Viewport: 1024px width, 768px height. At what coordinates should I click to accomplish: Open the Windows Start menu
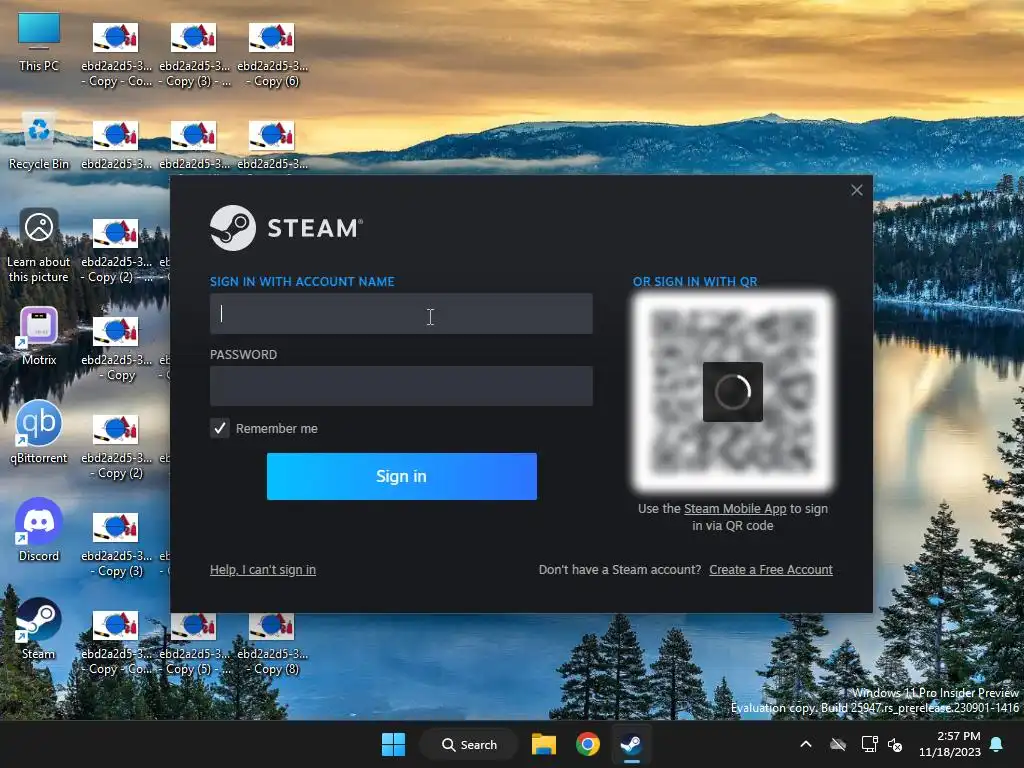click(x=393, y=744)
